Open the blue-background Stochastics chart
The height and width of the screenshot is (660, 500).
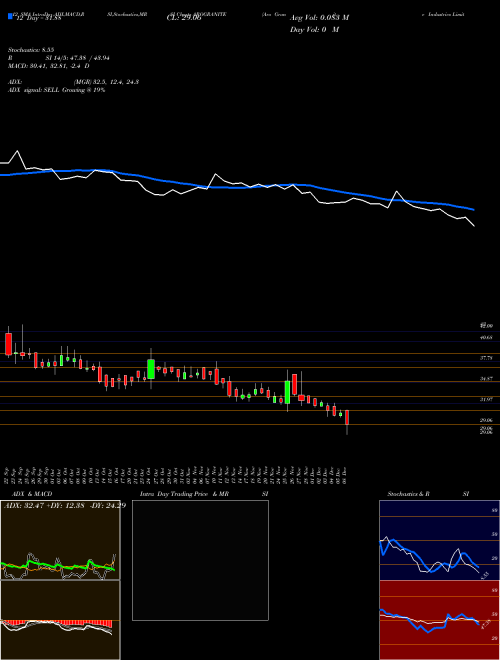pos(439,540)
